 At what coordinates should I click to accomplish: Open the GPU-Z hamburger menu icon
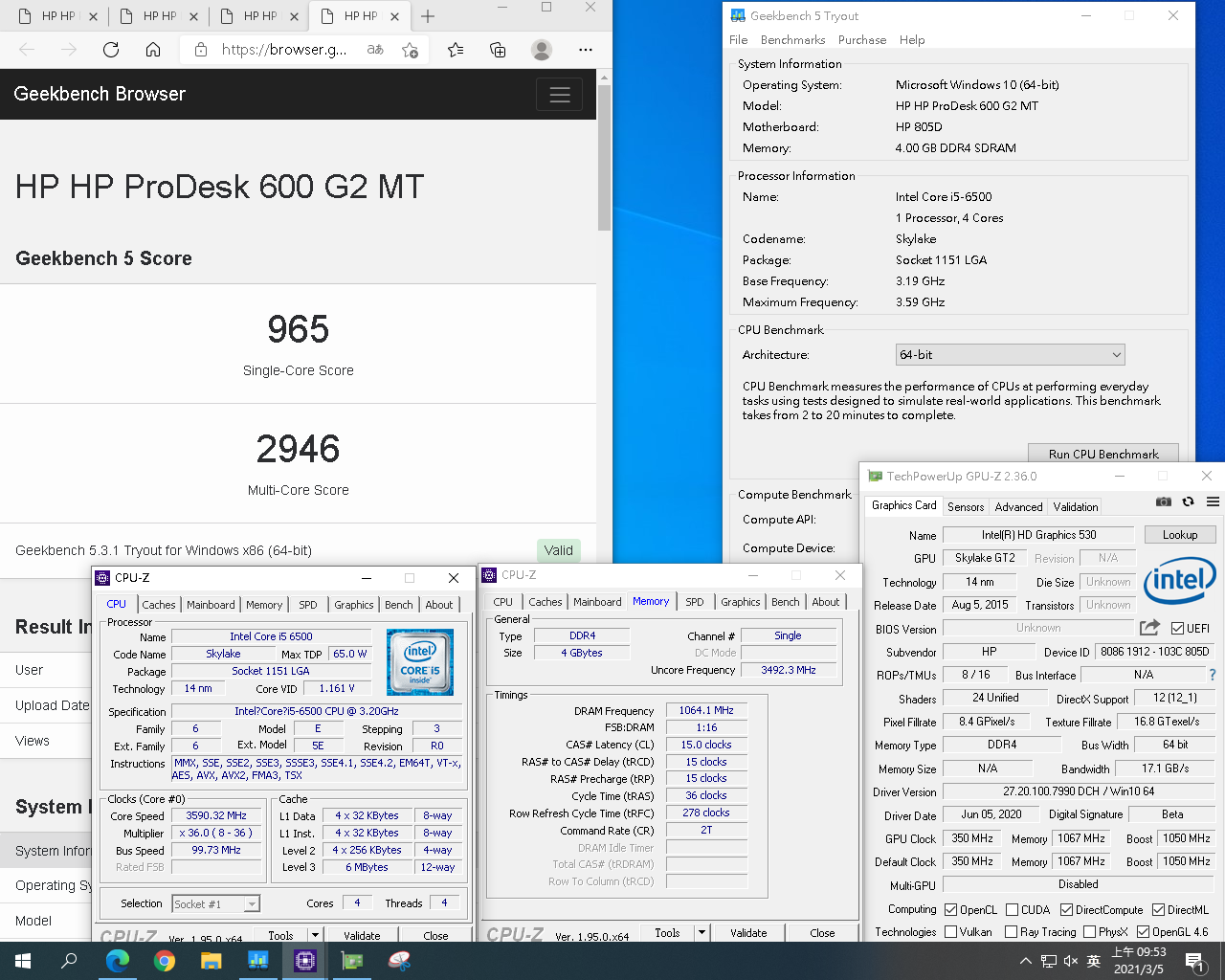[x=1213, y=501]
